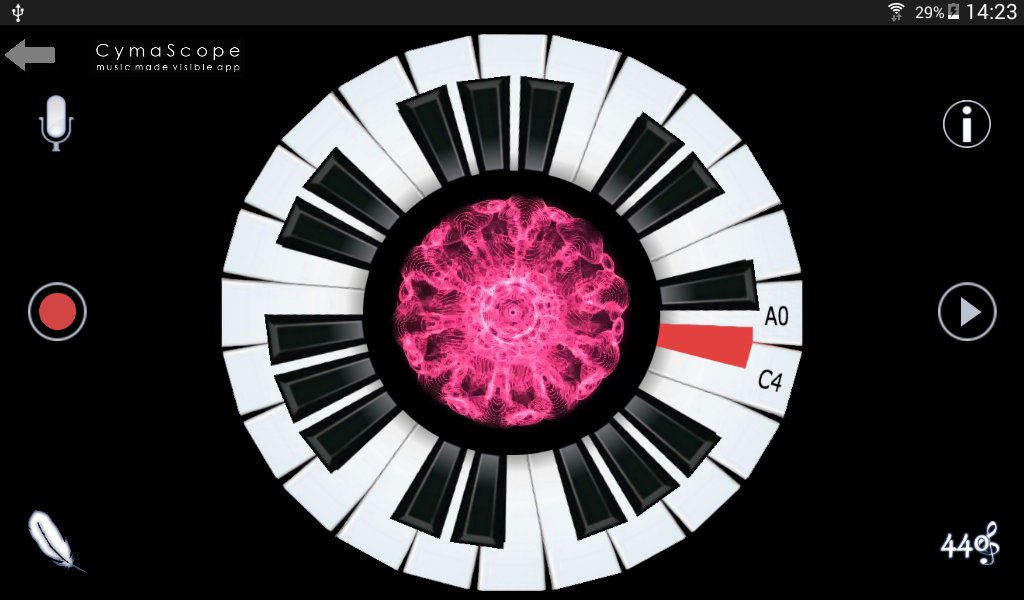Tap the 14:23 clock

pos(991,12)
